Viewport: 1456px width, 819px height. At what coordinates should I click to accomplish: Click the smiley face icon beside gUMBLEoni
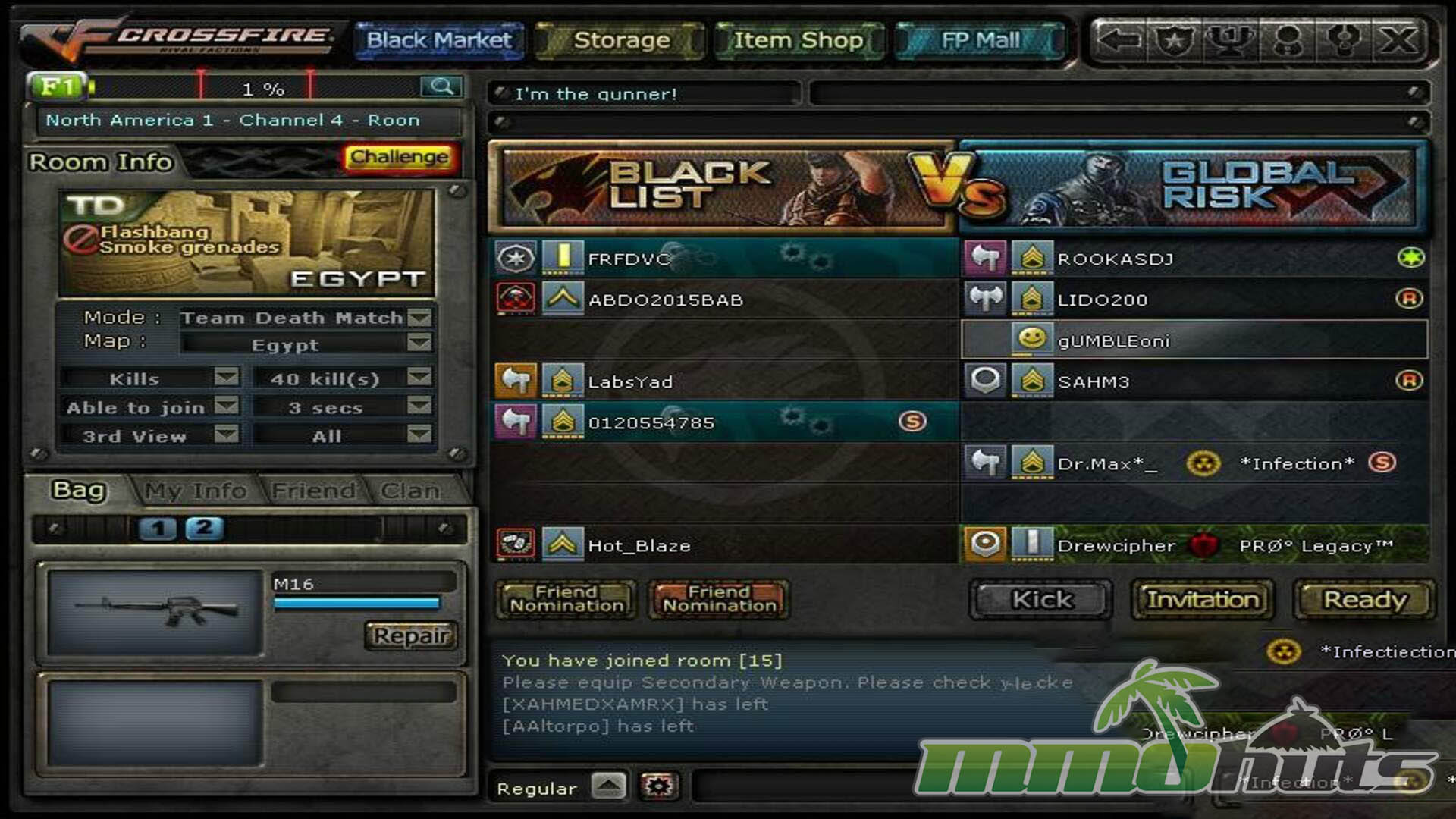(1031, 339)
